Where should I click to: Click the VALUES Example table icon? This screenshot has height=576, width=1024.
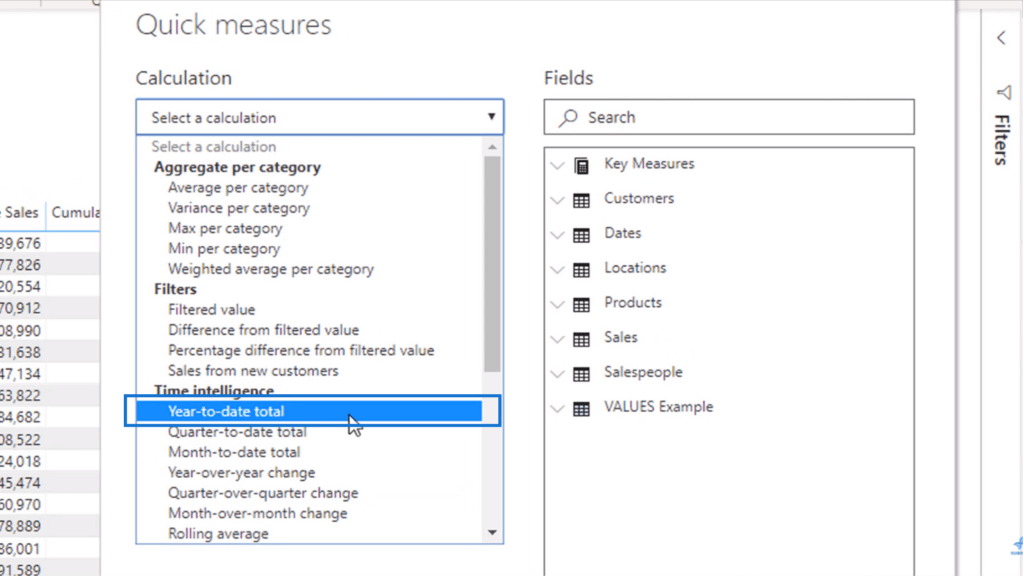pyautogui.click(x=581, y=408)
